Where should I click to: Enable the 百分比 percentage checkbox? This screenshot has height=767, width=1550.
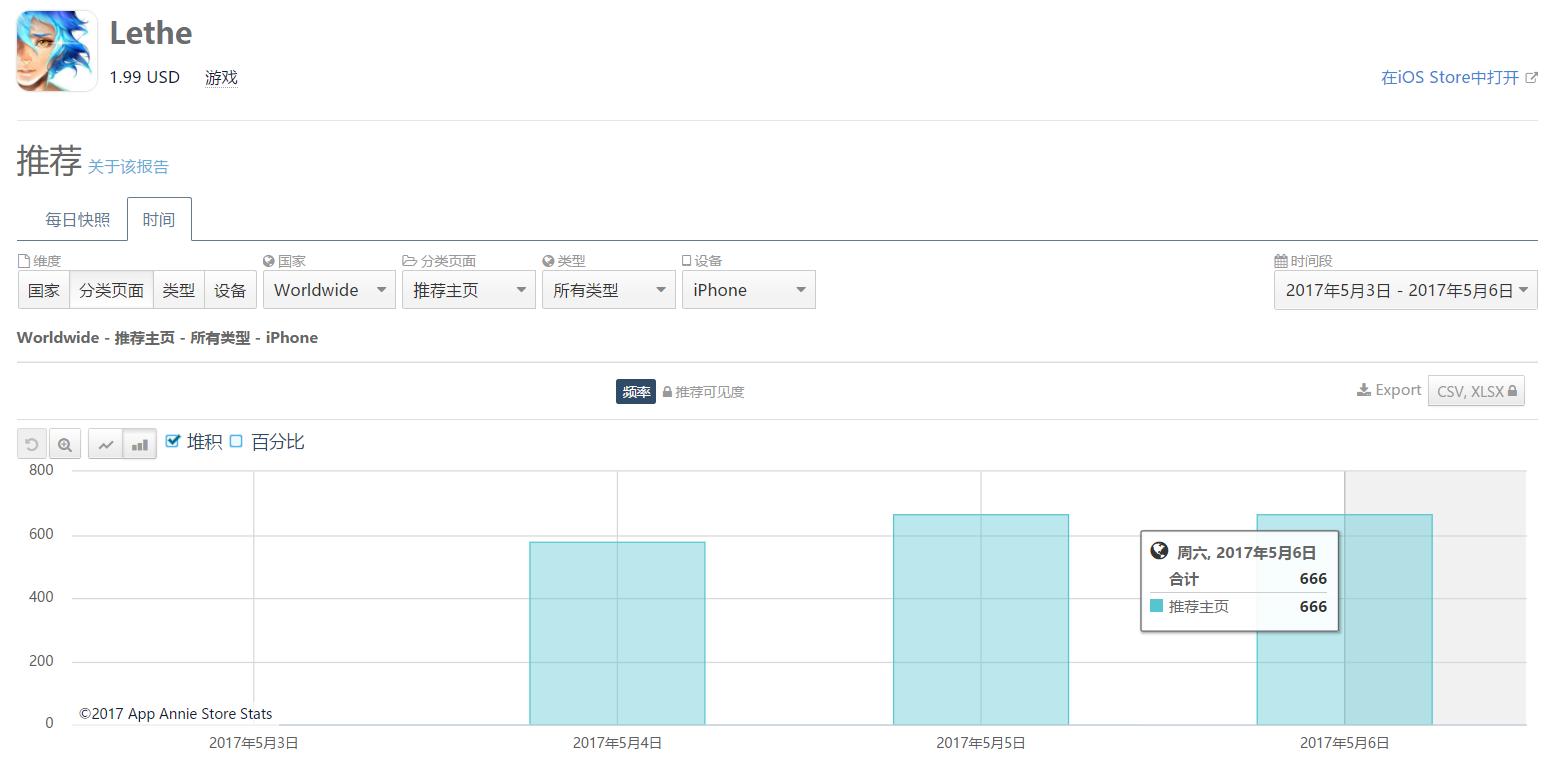(237, 441)
